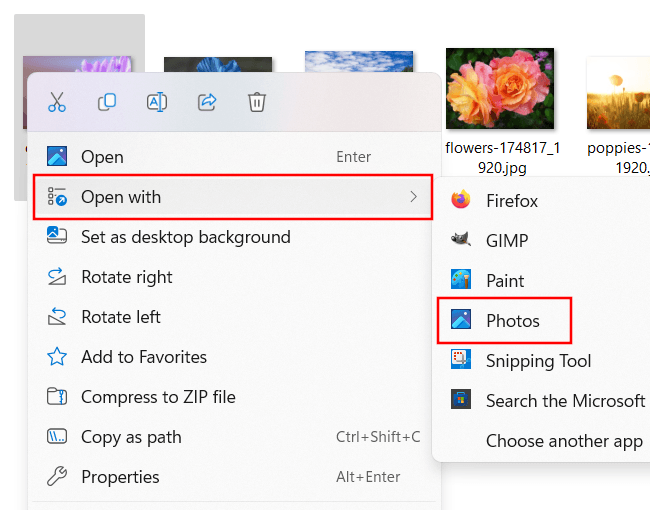The width and height of the screenshot is (650, 510).
Task: Click the Copy icon in context menu
Action: pos(107,102)
